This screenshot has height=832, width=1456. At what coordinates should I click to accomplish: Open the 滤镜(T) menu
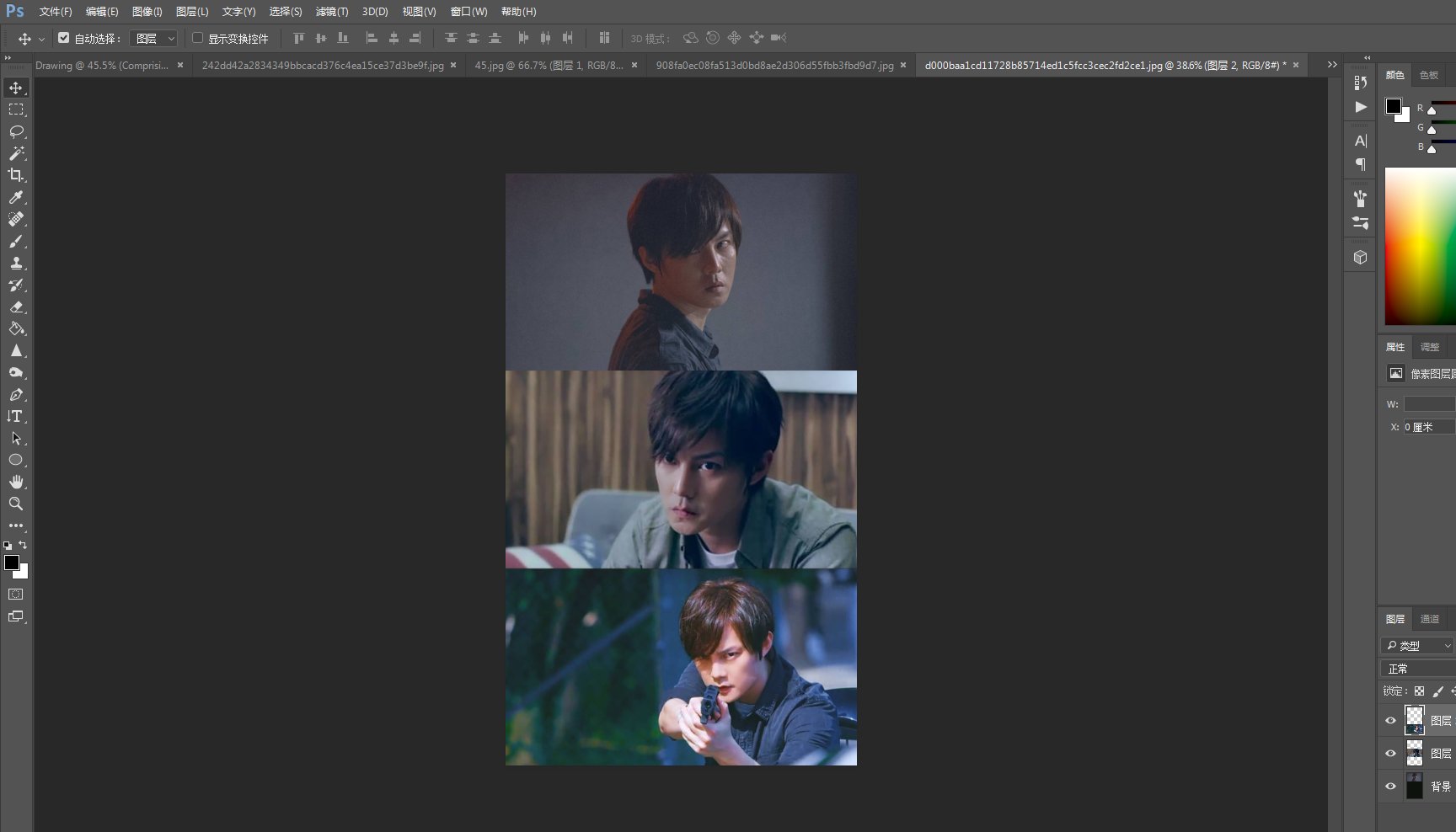click(x=331, y=12)
